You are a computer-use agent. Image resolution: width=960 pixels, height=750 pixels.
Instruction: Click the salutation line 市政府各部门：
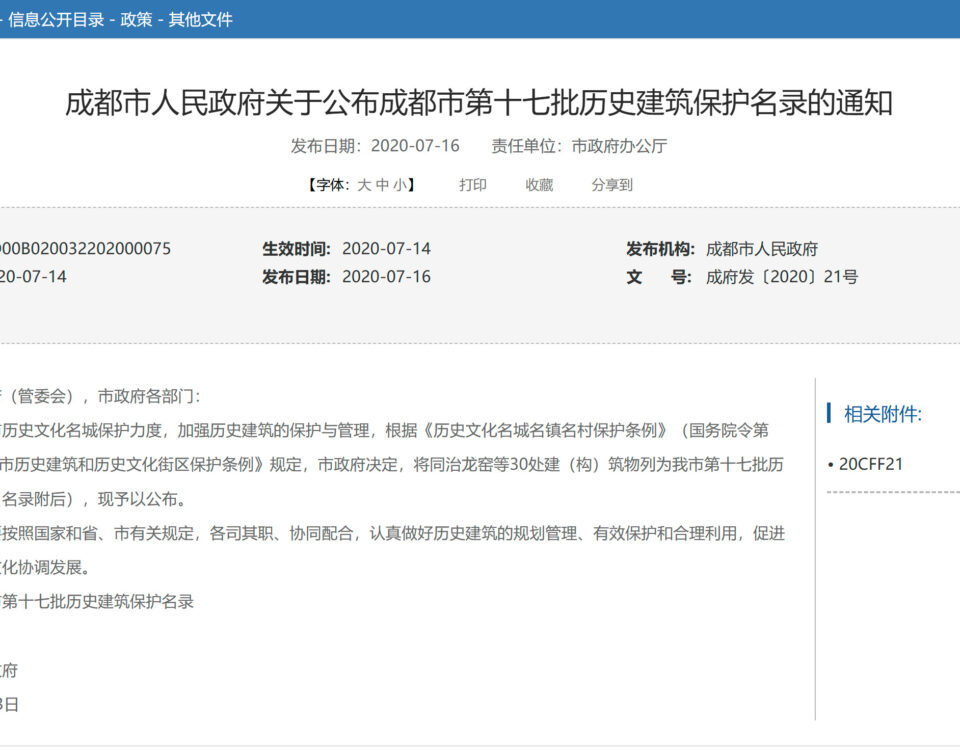100,396
